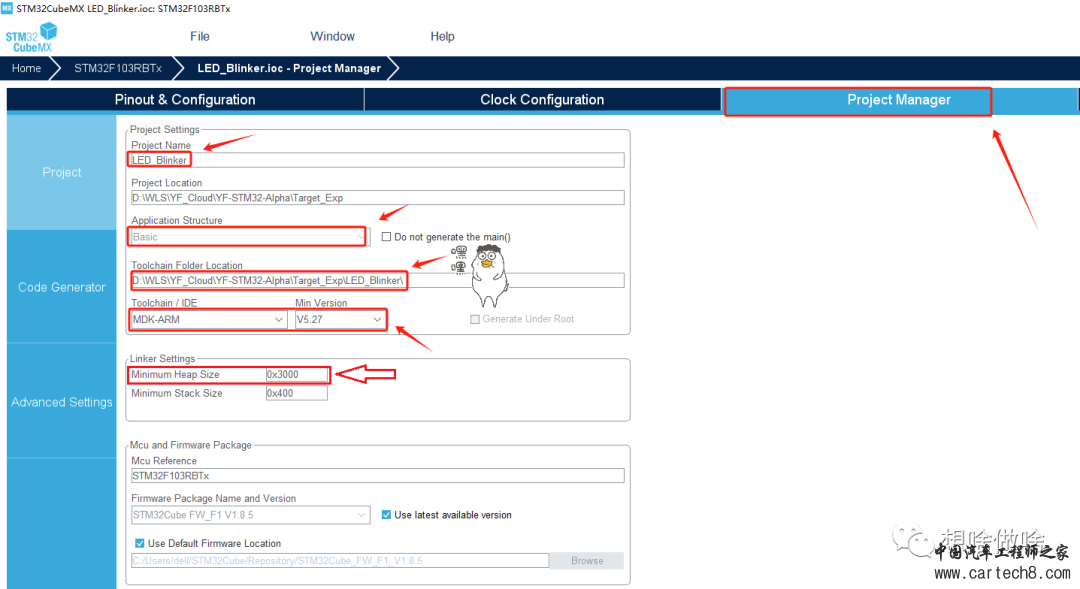Viewport: 1080px width, 589px height.
Task: Open Firmware Package Name and Version dropdown
Action: [250, 515]
